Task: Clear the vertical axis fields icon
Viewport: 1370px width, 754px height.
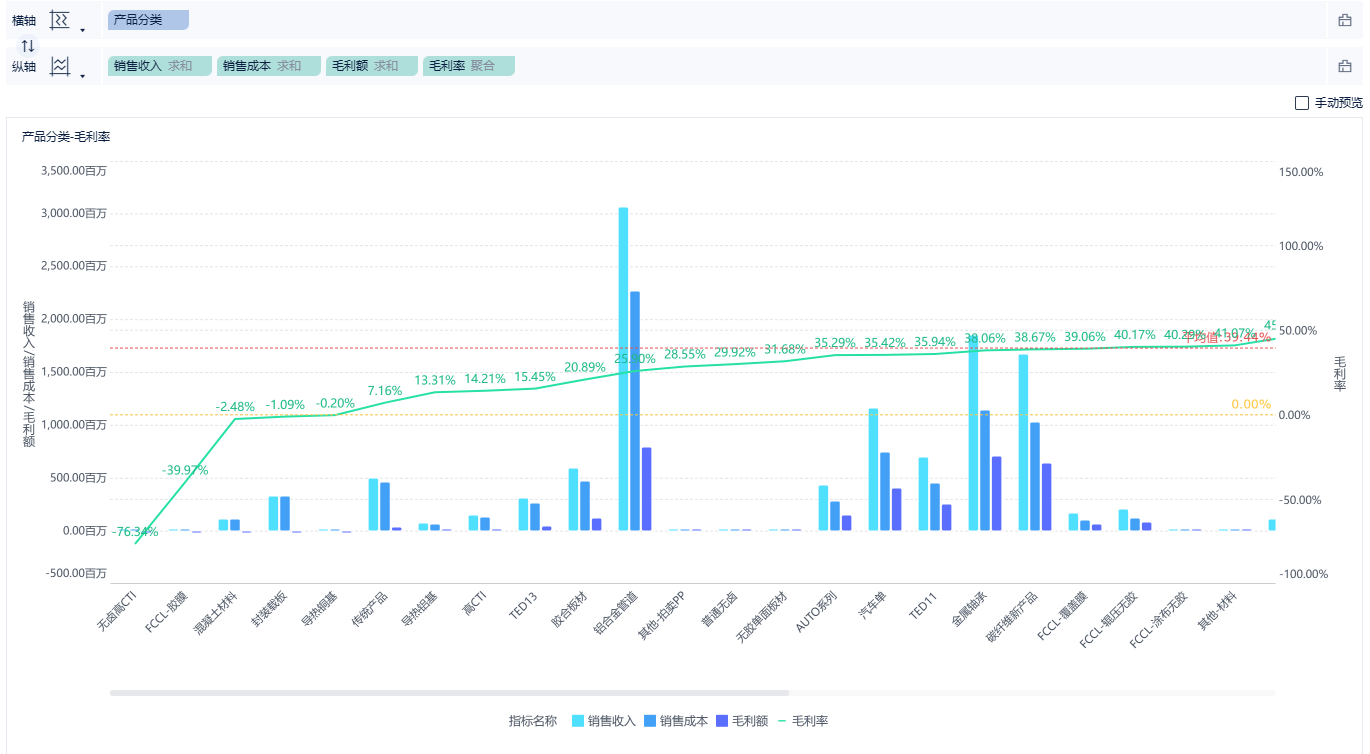Action: (1345, 66)
